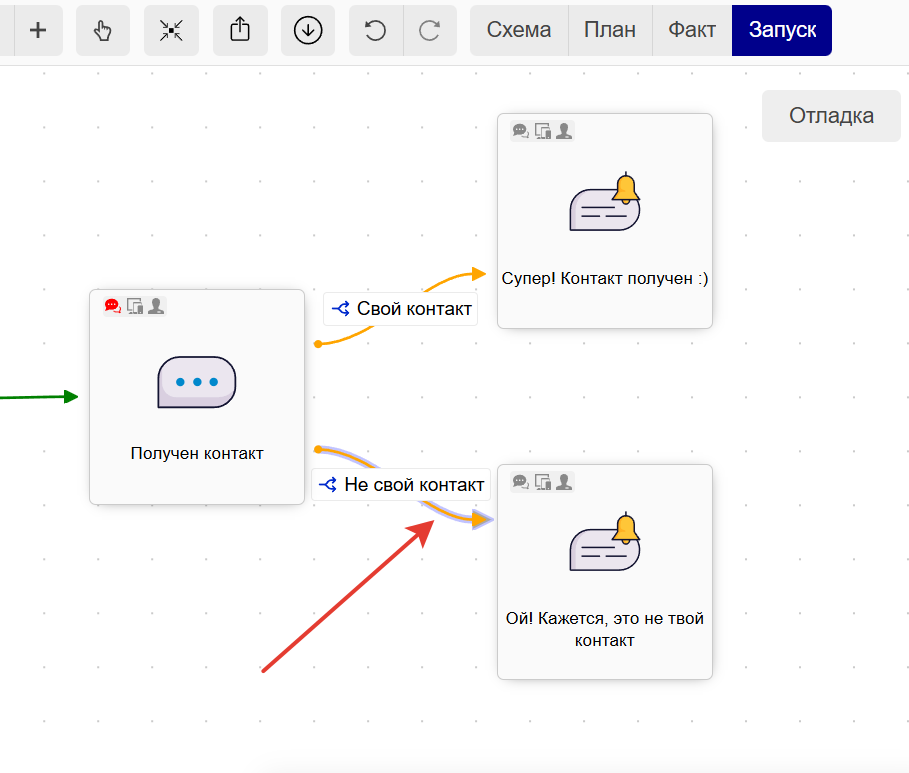Click the share export icon
909x773 pixels.
coord(240,30)
